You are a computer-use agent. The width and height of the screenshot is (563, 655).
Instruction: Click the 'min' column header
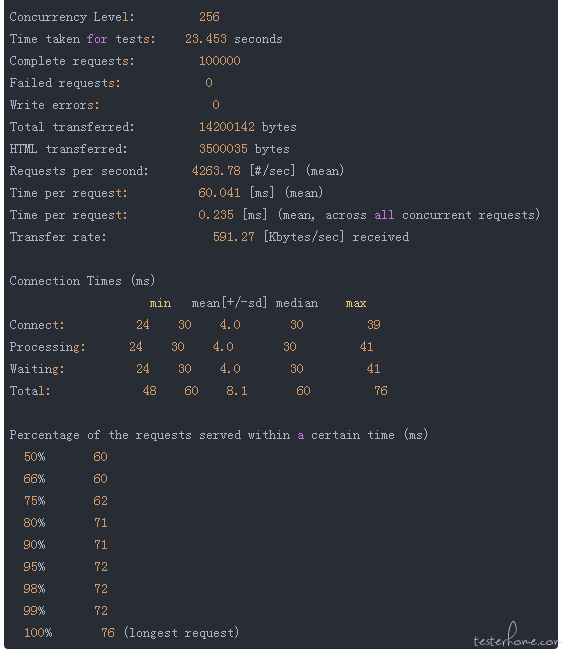tap(160, 303)
